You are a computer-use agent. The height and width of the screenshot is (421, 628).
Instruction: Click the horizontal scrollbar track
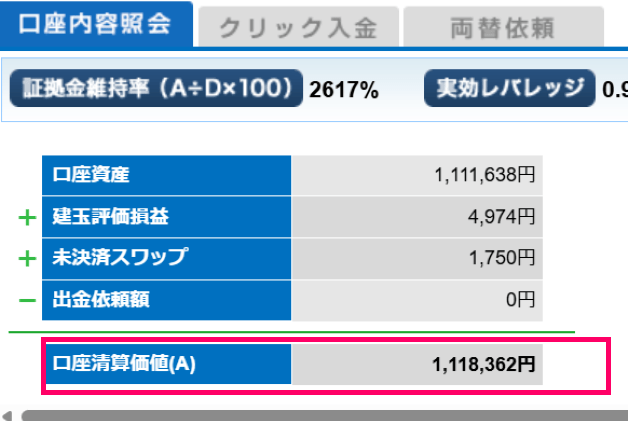320,414
